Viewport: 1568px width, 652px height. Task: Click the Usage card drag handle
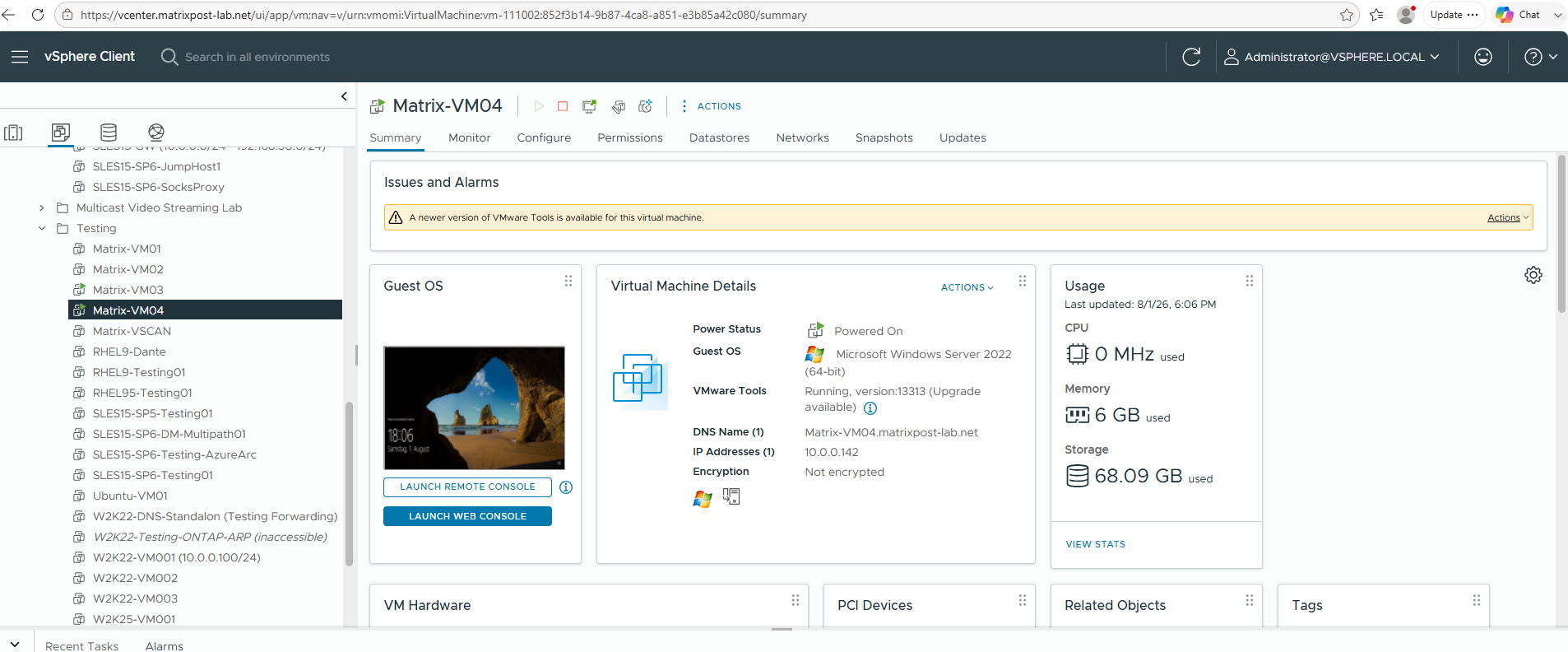[1250, 281]
